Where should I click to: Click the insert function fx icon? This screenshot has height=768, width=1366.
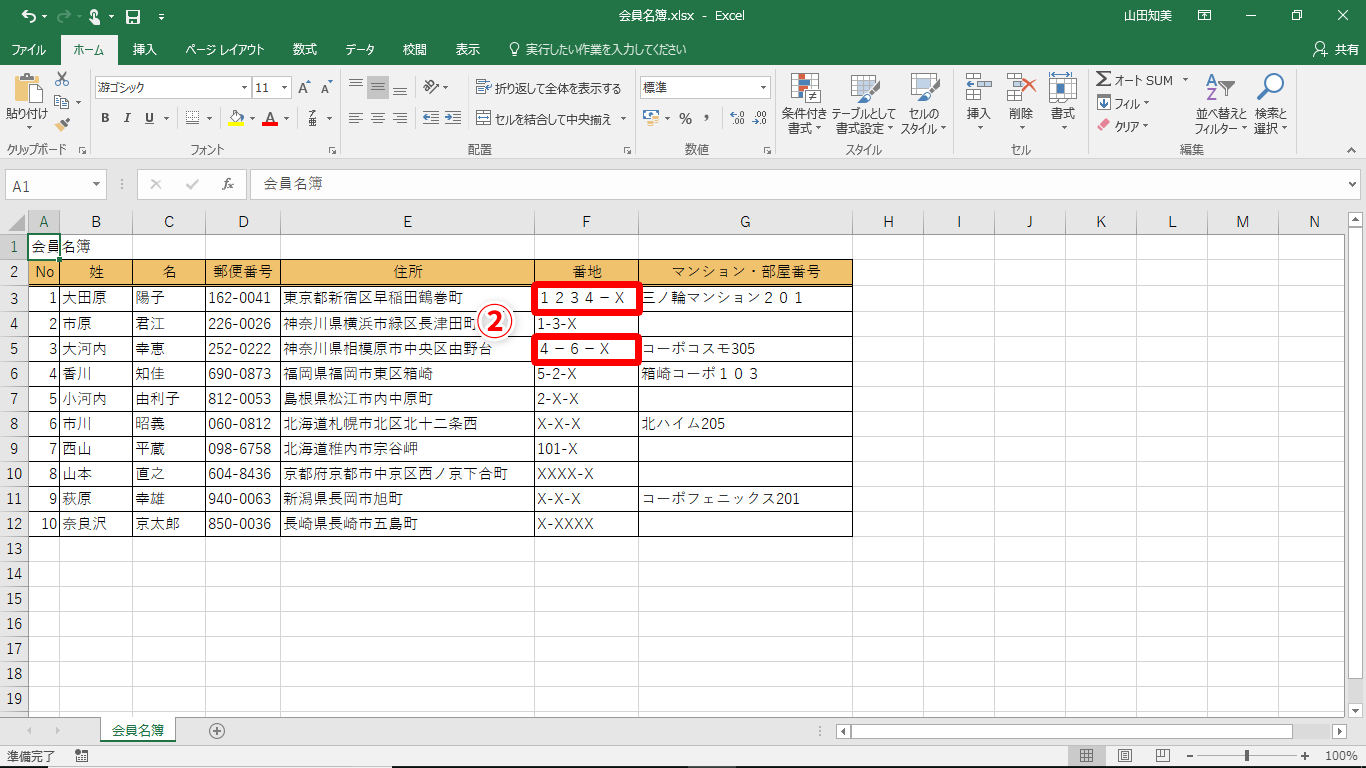click(x=228, y=184)
